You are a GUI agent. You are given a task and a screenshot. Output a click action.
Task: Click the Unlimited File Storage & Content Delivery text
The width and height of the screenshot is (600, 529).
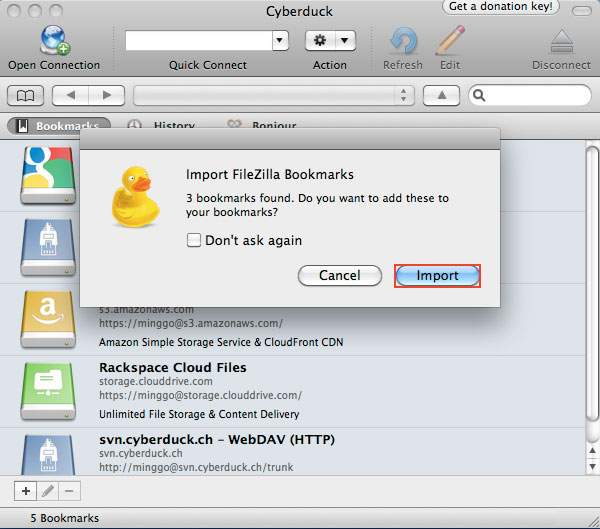coord(199,414)
